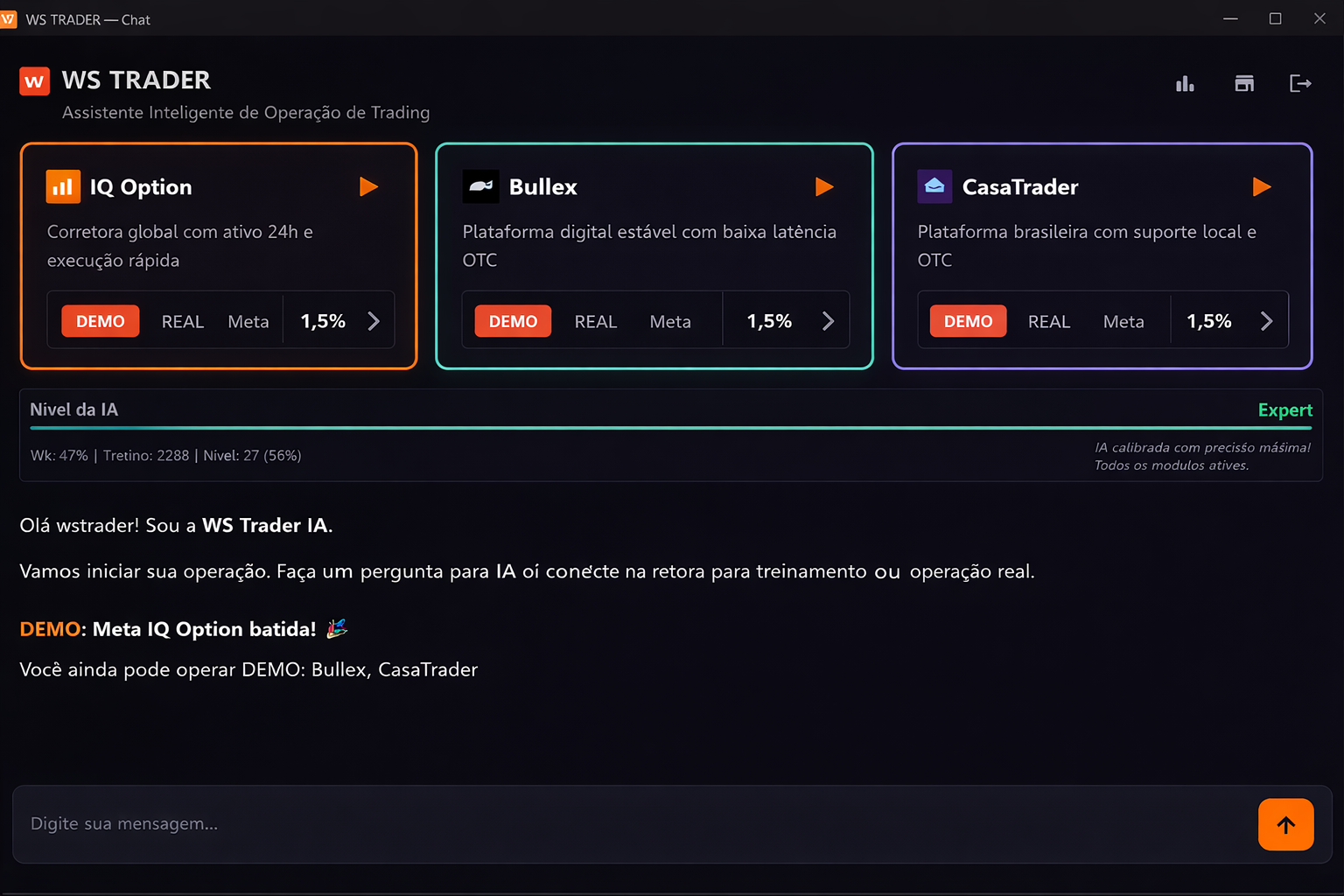Start CasaTrader with its play icon

(1262, 186)
